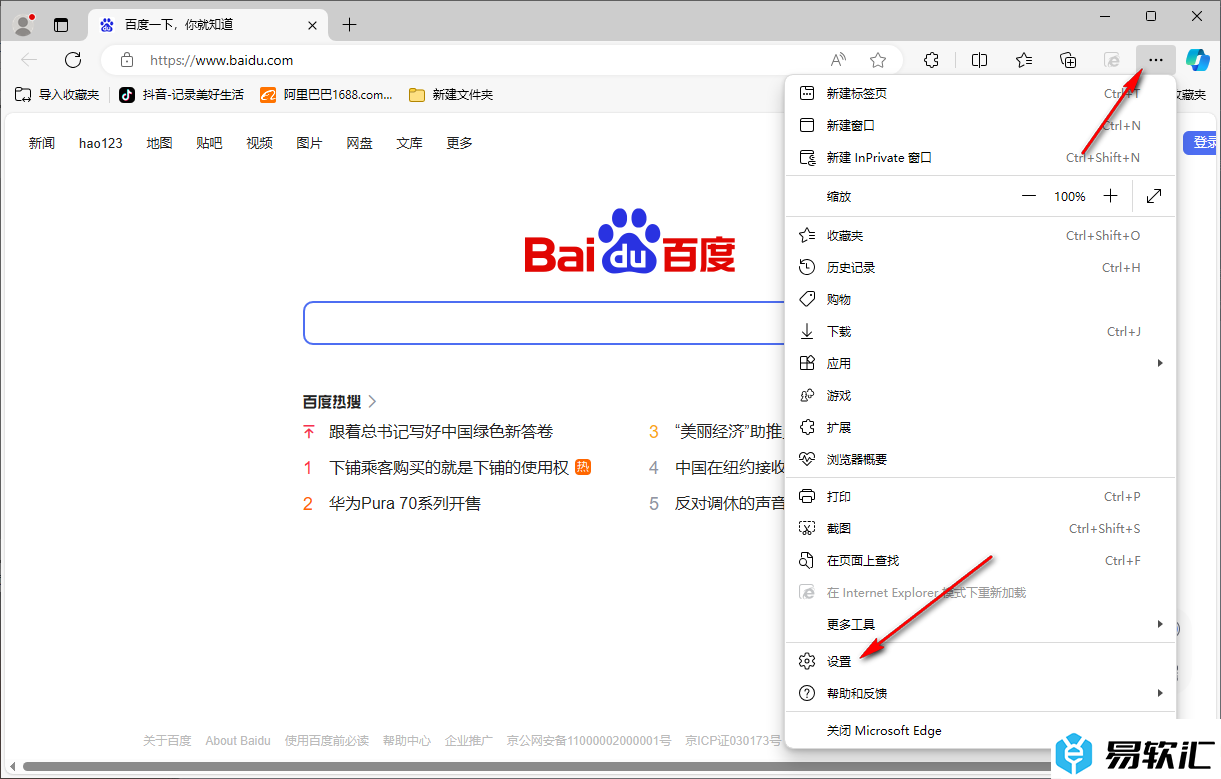Screen dimensions: 1221x779
Task: Click the 文库 link
Action: click(409, 143)
